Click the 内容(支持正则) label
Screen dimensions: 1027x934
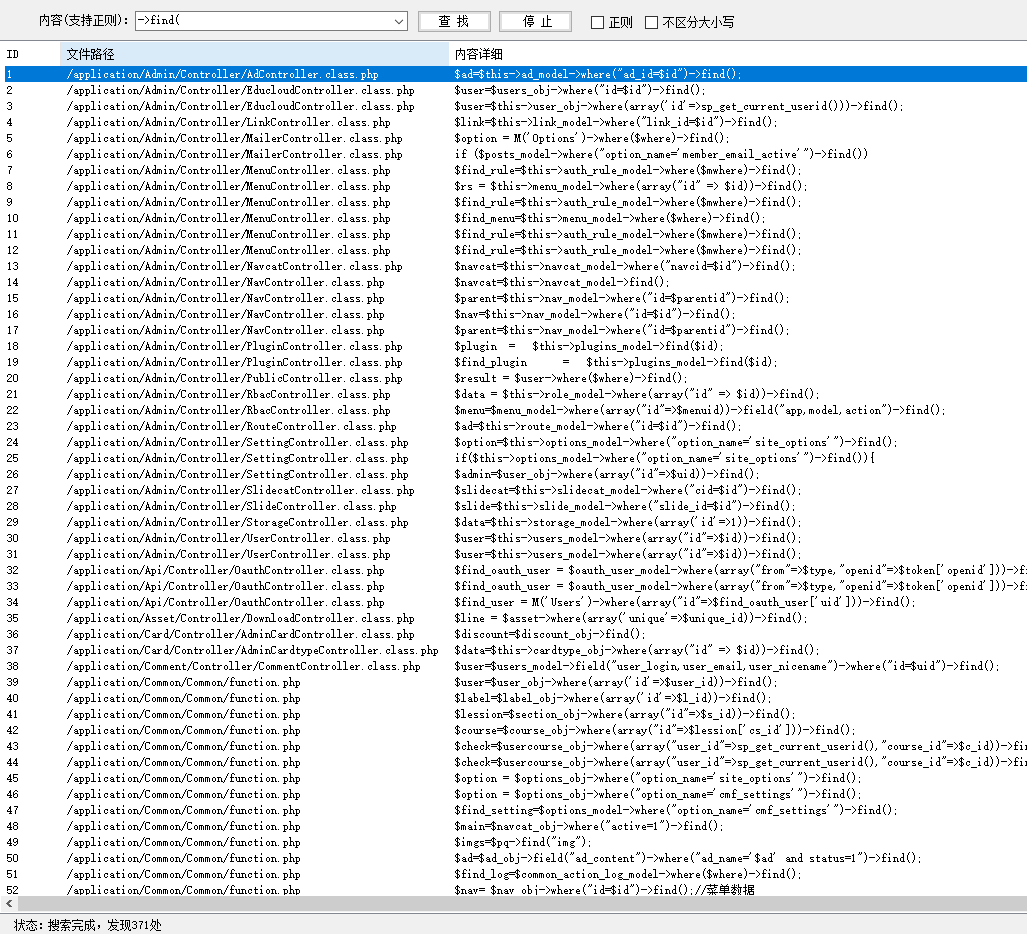pyautogui.click(x=84, y=21)
